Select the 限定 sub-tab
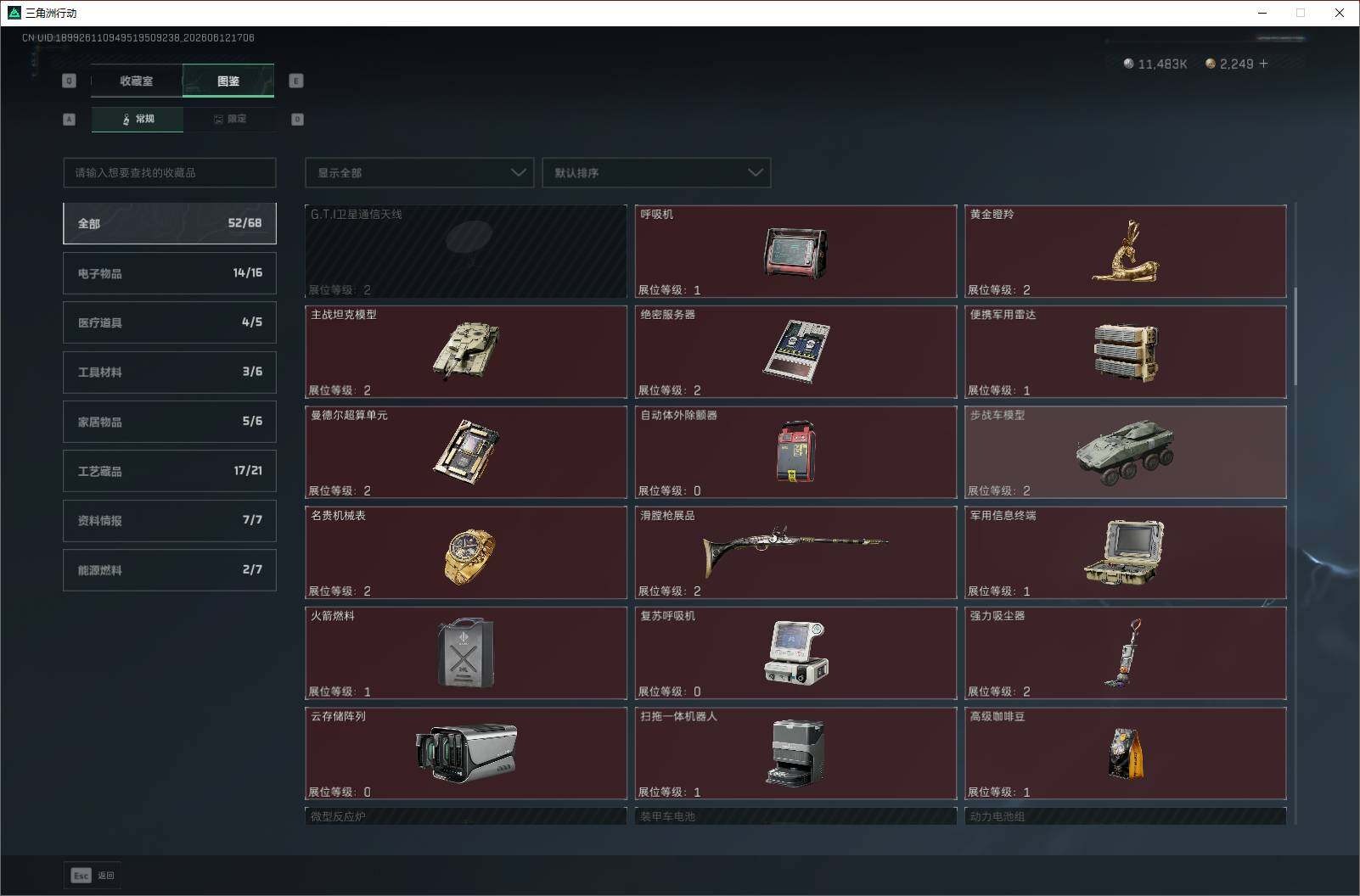 pyautogui.click(x=229, y=119)
